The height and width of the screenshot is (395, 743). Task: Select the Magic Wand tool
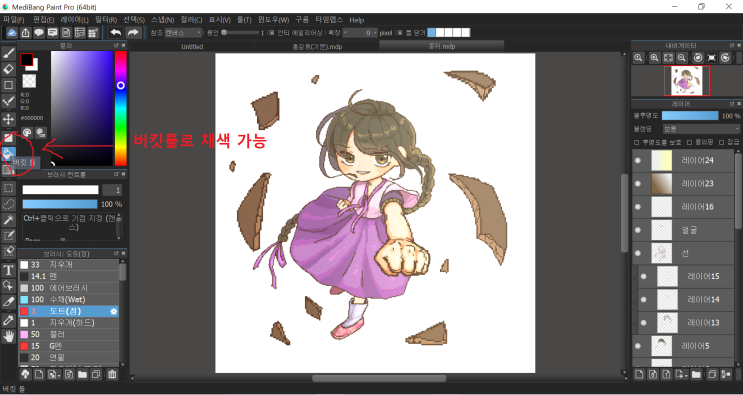pos(8,219)
